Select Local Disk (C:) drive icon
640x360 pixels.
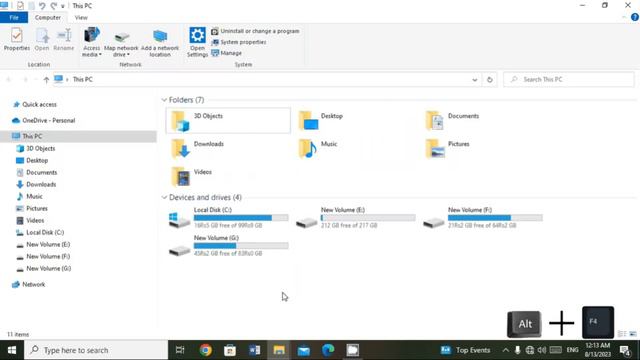(x=180, y=220)
